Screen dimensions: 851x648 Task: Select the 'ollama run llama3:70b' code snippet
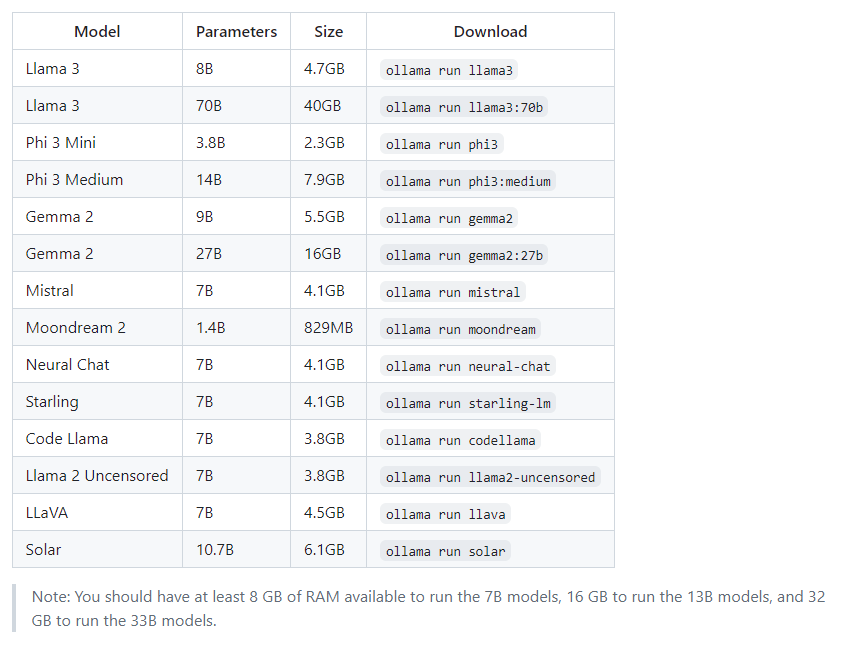(464, 107)
